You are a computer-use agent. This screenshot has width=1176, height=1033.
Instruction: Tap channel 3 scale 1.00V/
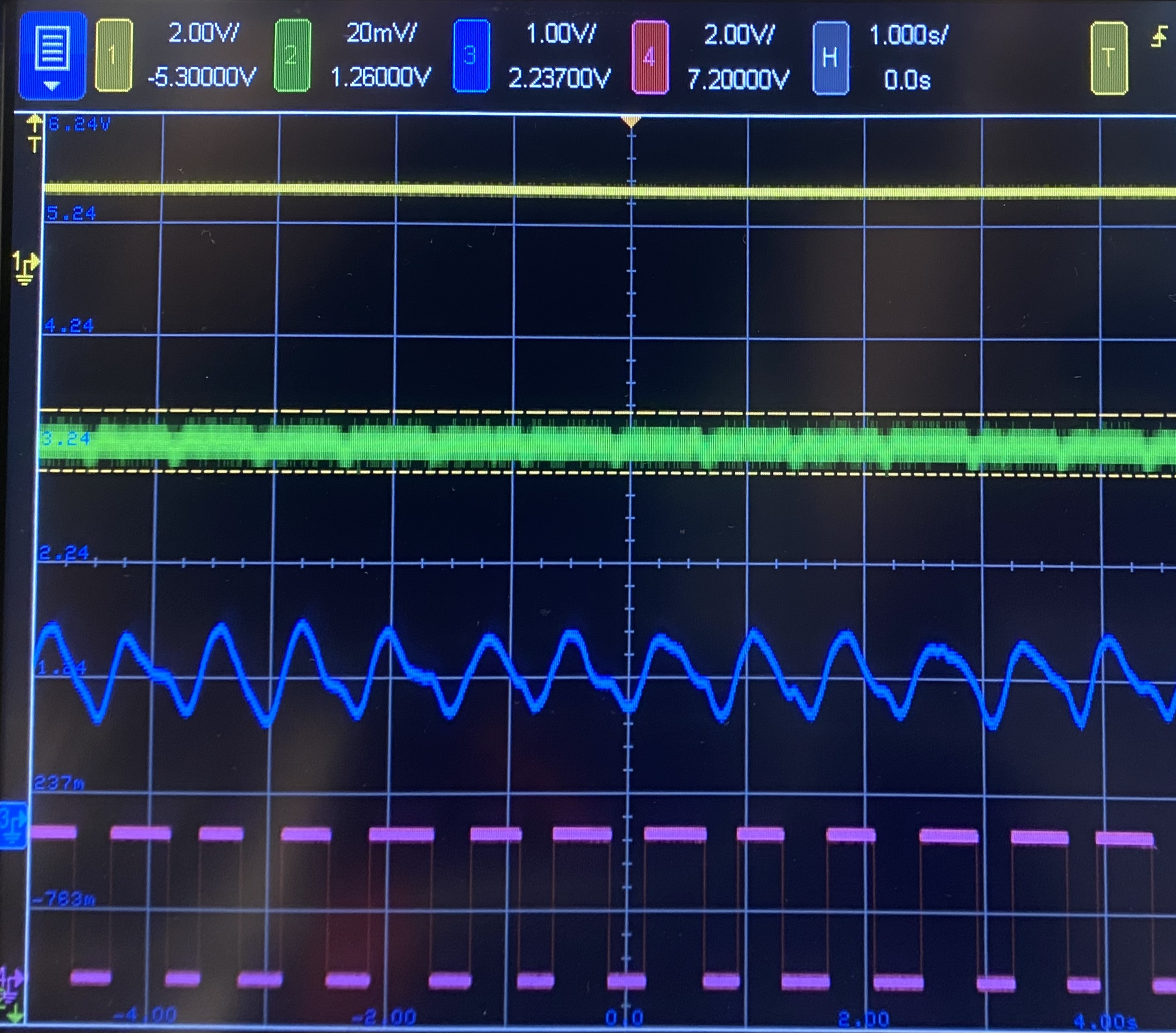[561, 34]
